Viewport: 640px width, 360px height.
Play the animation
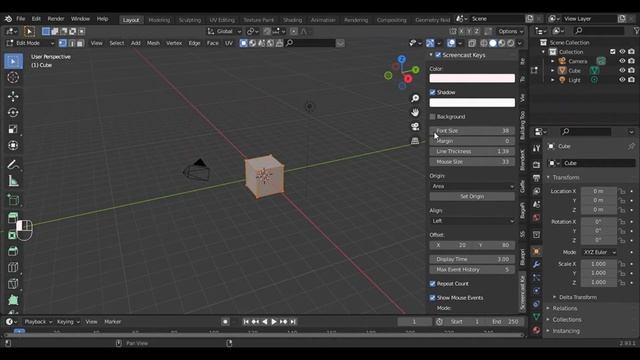click(x=274, y=322)
